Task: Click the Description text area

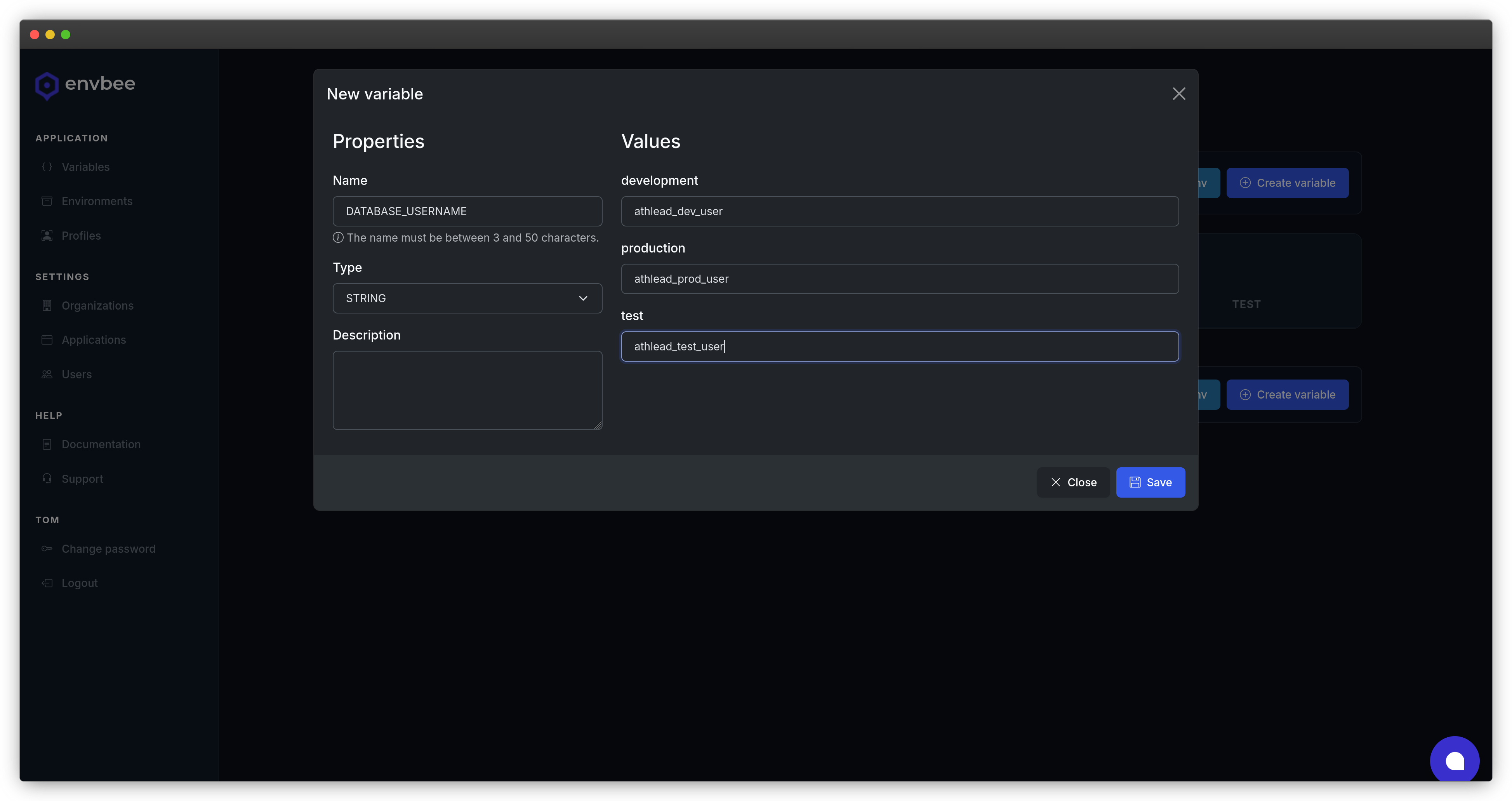Action: [x=467, y=390]
